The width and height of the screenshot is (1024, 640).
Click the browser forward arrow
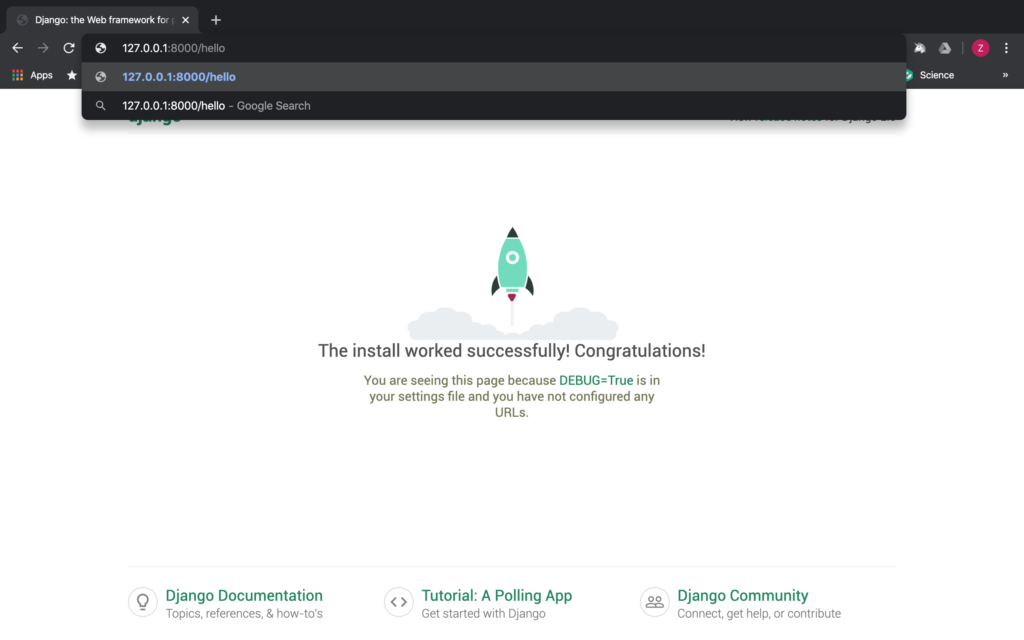[43, 48]
